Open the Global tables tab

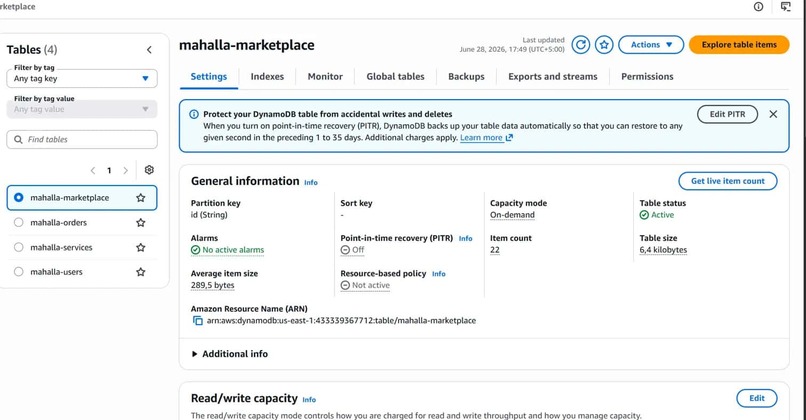pyautogui.click(x=395, y=77)
